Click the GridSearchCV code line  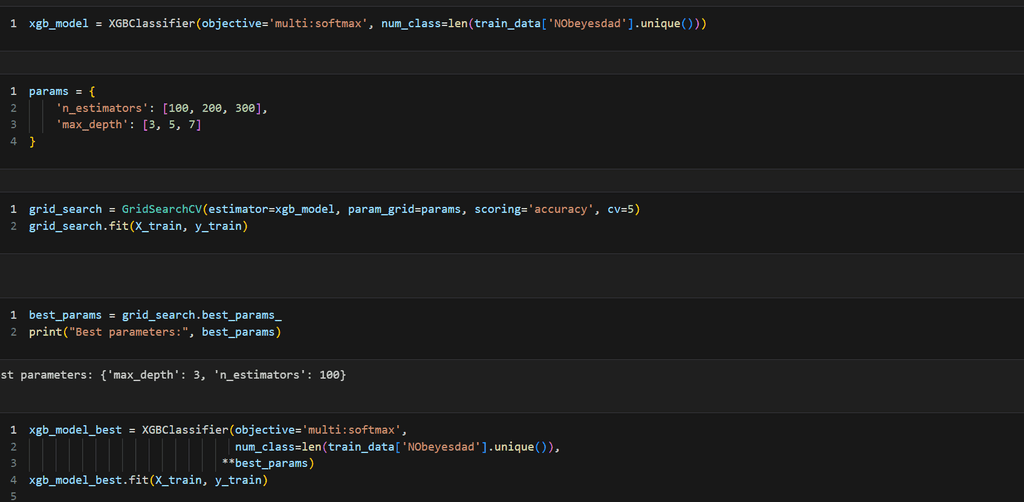click(x=334, y=210)
